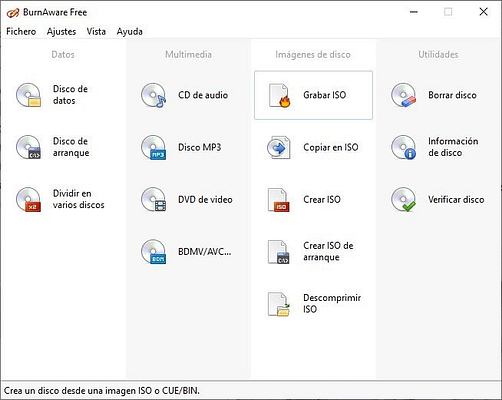The height and width of the screenshot is (400, 502).
Task: Close the BurnAware Free window
Action: 483,12
